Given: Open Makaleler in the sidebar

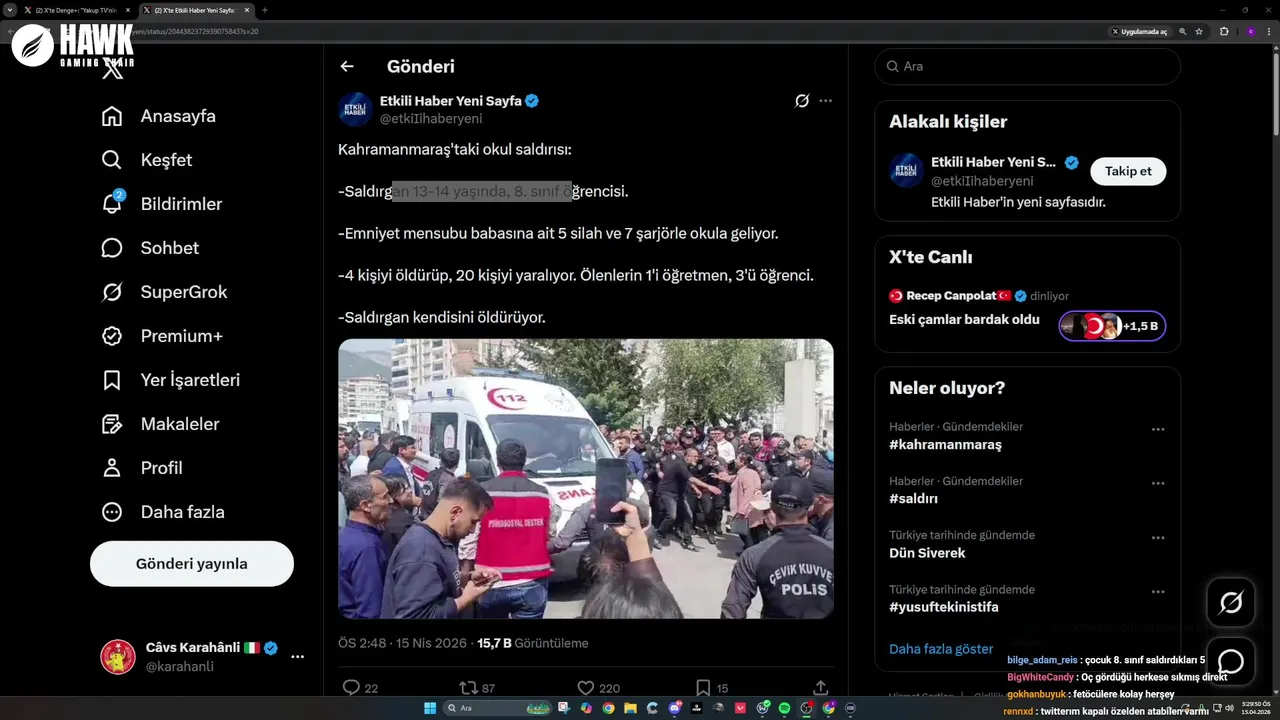Looking at the screenshot, I should [160, 424].
